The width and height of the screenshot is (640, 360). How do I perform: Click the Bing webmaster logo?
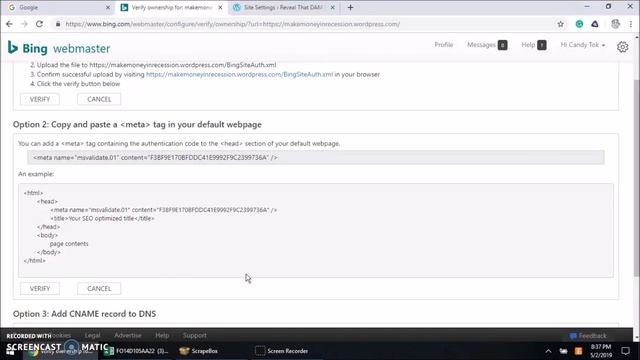tap(59, 48)
